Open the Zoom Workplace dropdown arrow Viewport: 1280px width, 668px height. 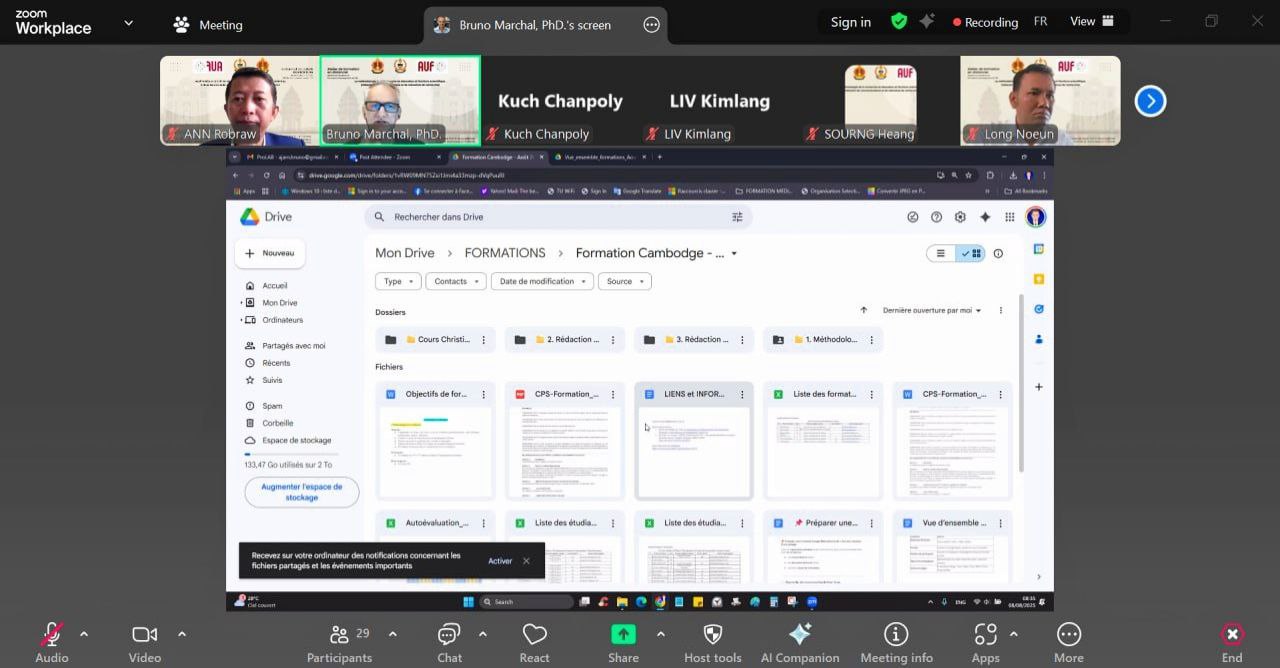[128, 23]
